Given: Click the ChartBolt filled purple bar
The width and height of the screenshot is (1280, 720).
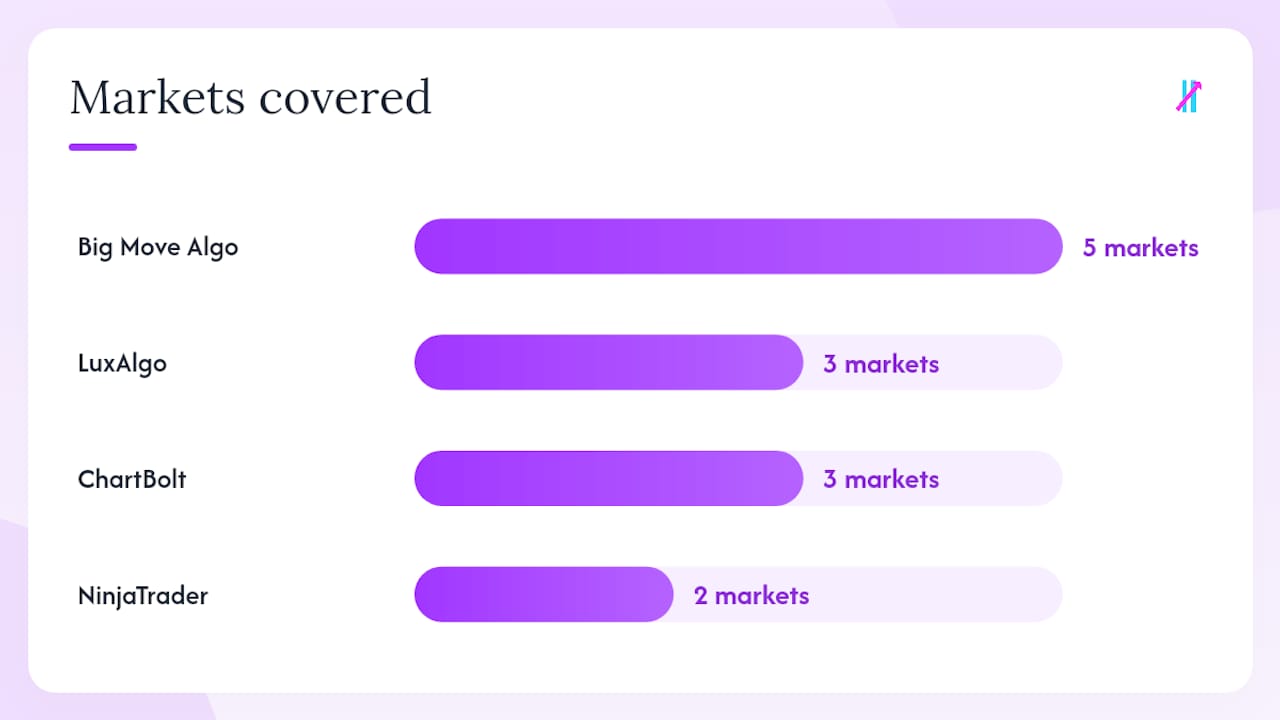Looking at the screenshot, I should (608, 478).
